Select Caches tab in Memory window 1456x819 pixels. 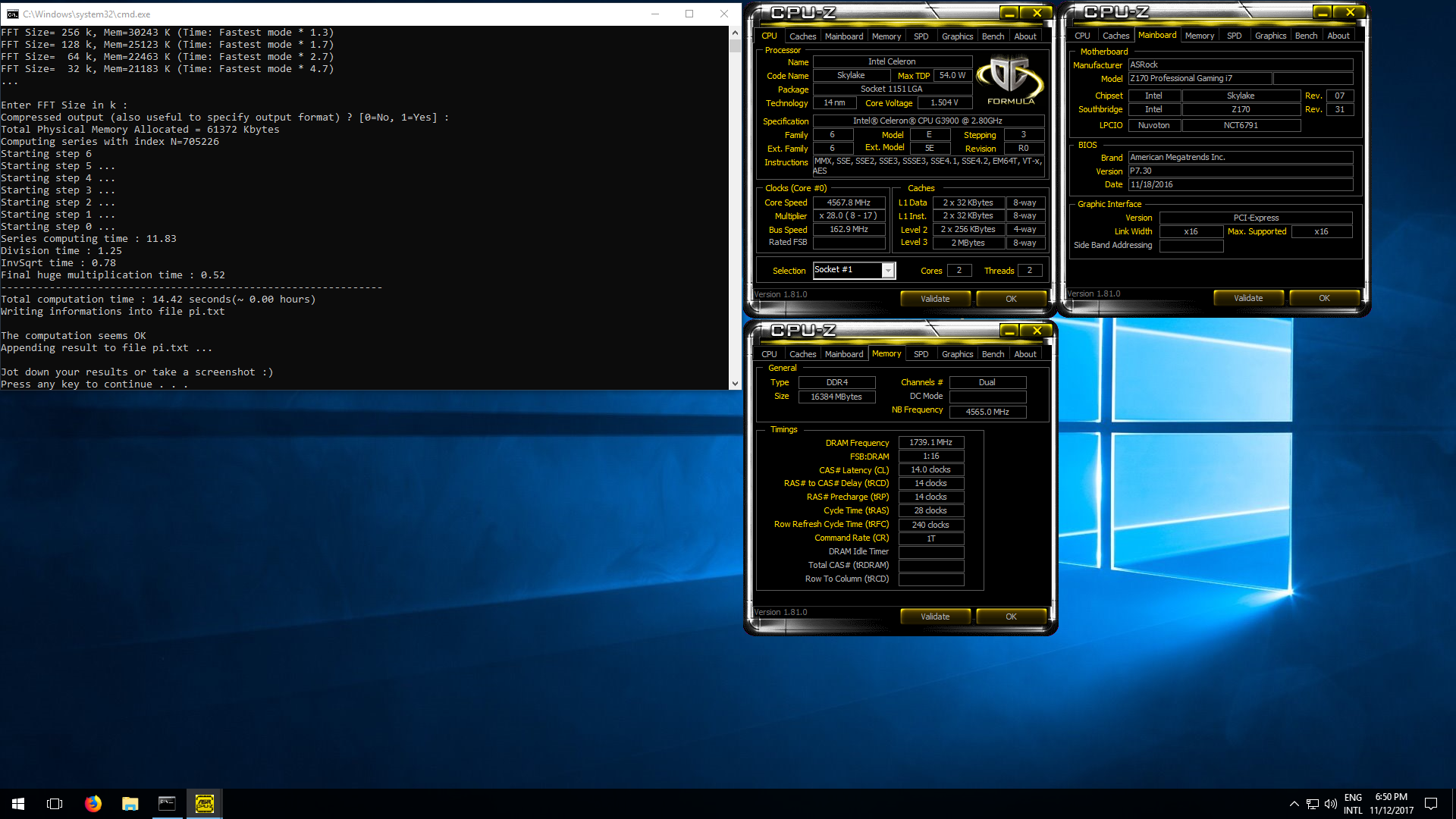point(802,354)
